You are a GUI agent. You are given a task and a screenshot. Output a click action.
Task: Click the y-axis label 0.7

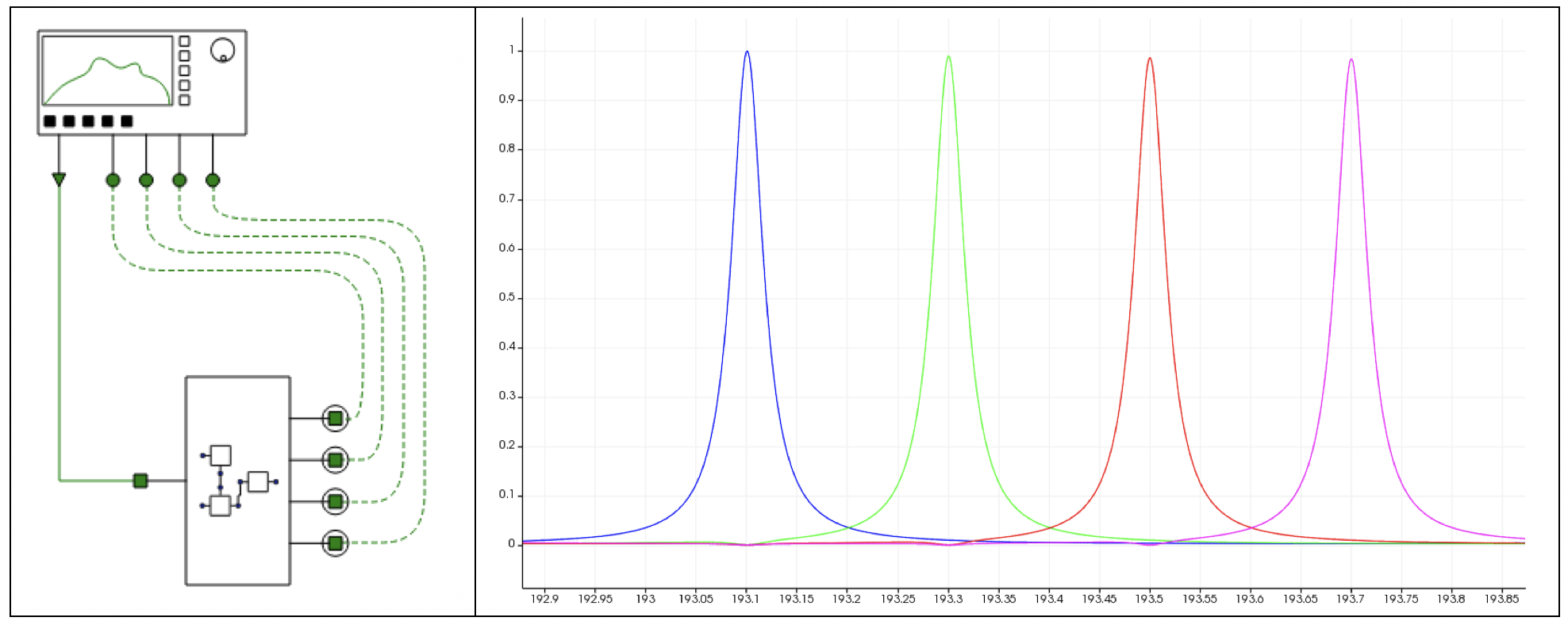pos(506,198)
